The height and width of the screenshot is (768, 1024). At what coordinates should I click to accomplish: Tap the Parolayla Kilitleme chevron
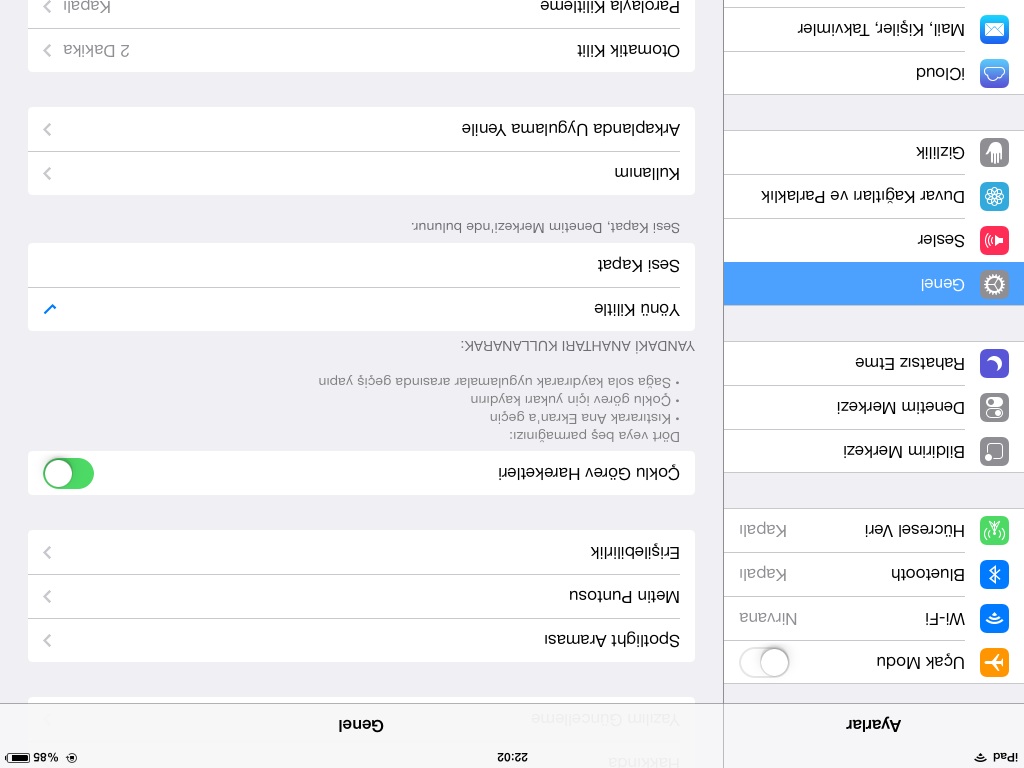[x=47, y=7]
